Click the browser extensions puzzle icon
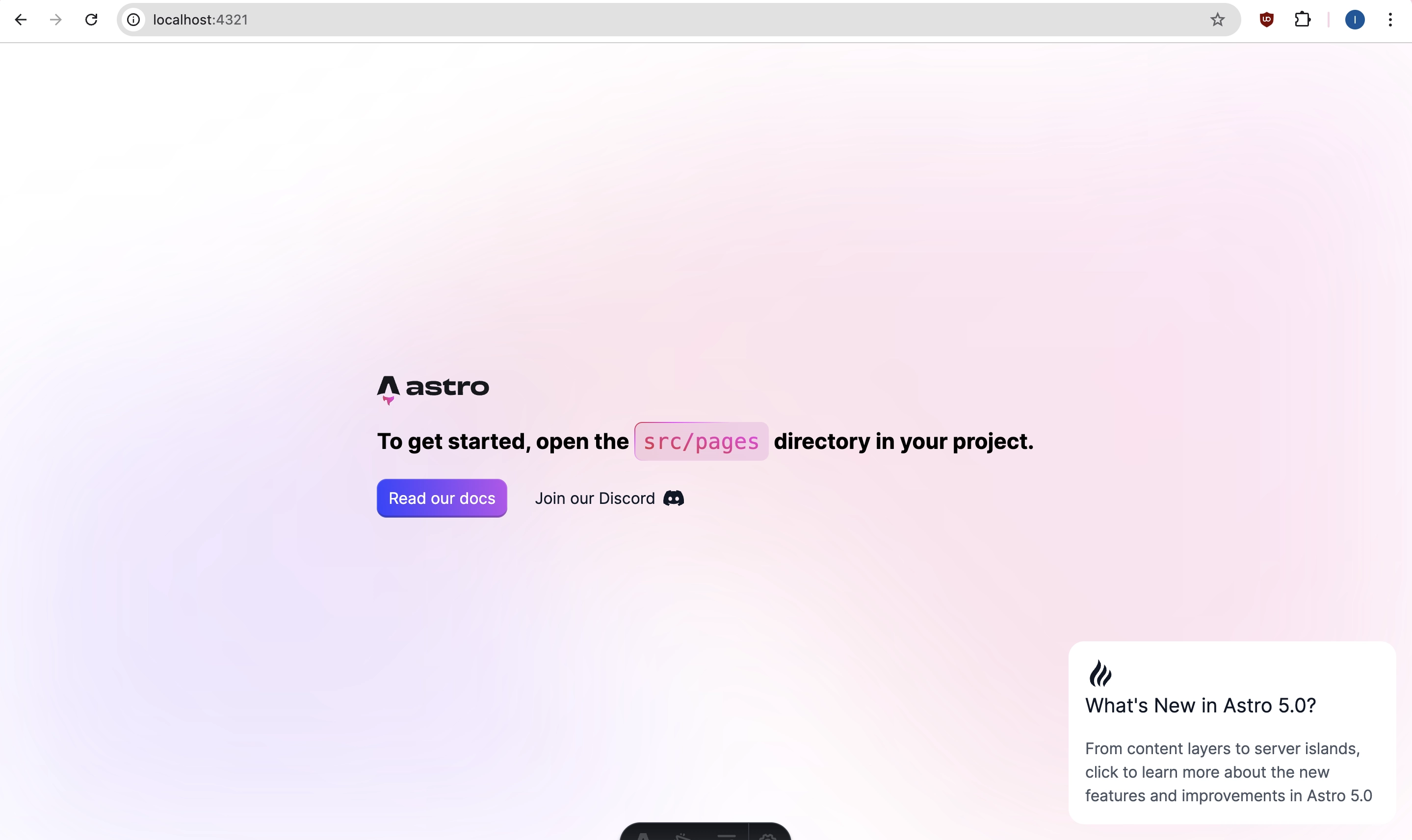The height and width of the screenshot is (840, 1412). coord(1302,19)
